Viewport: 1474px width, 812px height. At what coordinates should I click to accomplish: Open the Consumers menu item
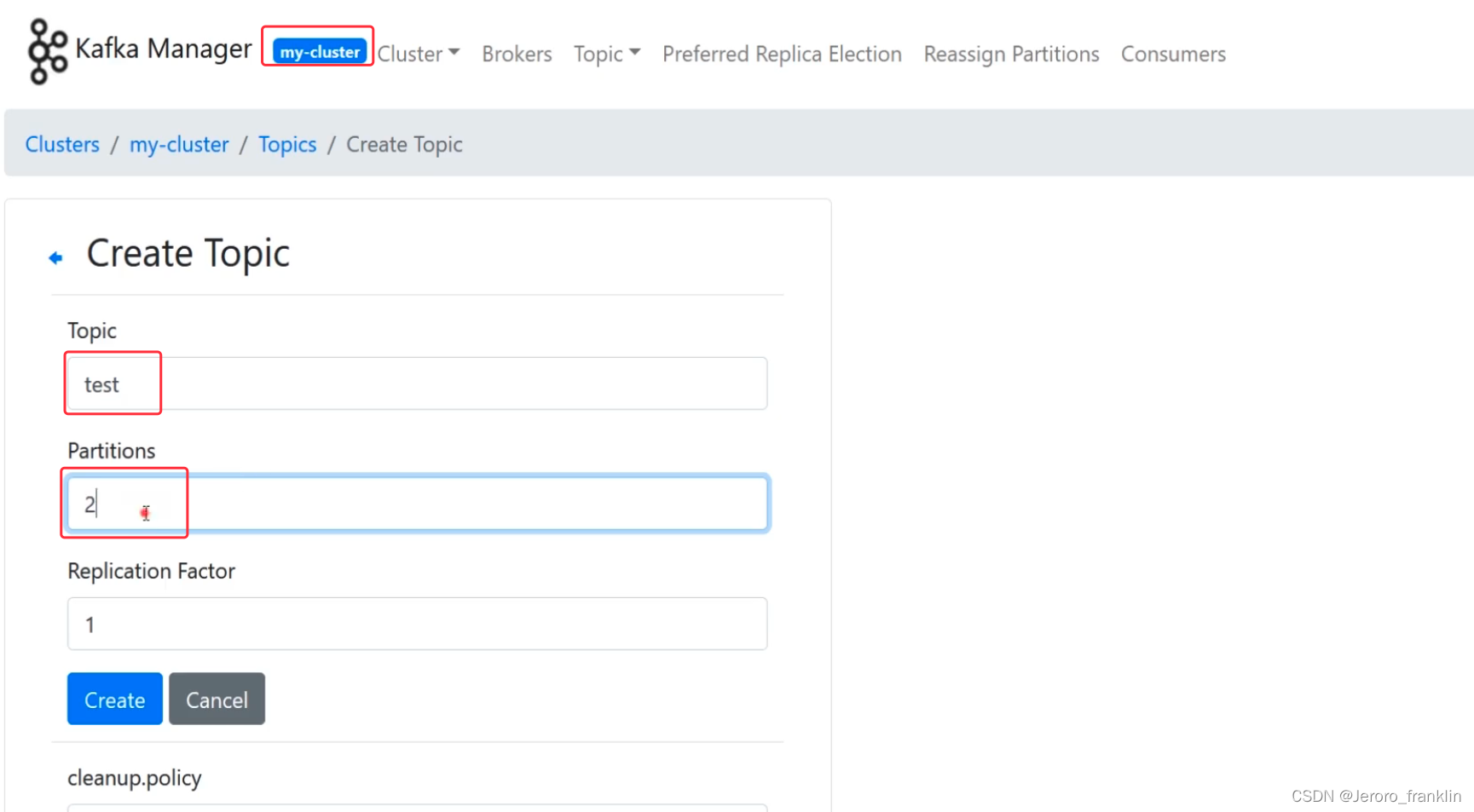[x=1173, y=54]
